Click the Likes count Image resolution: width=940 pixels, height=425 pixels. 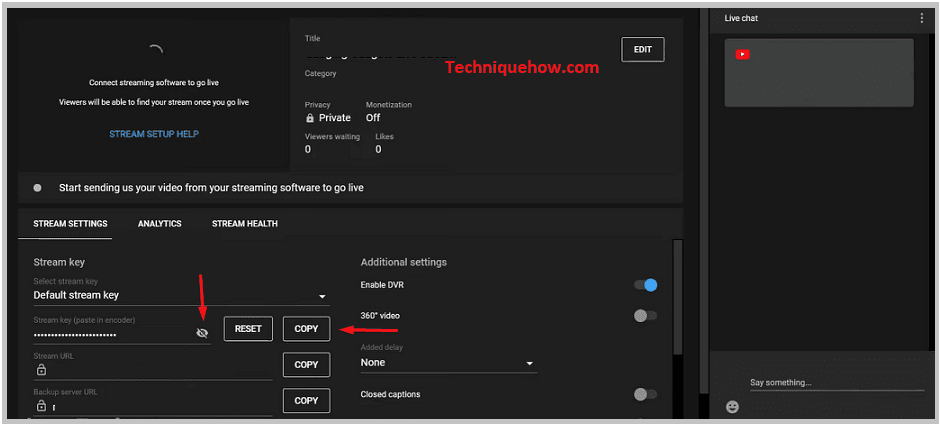coord(378,149)
